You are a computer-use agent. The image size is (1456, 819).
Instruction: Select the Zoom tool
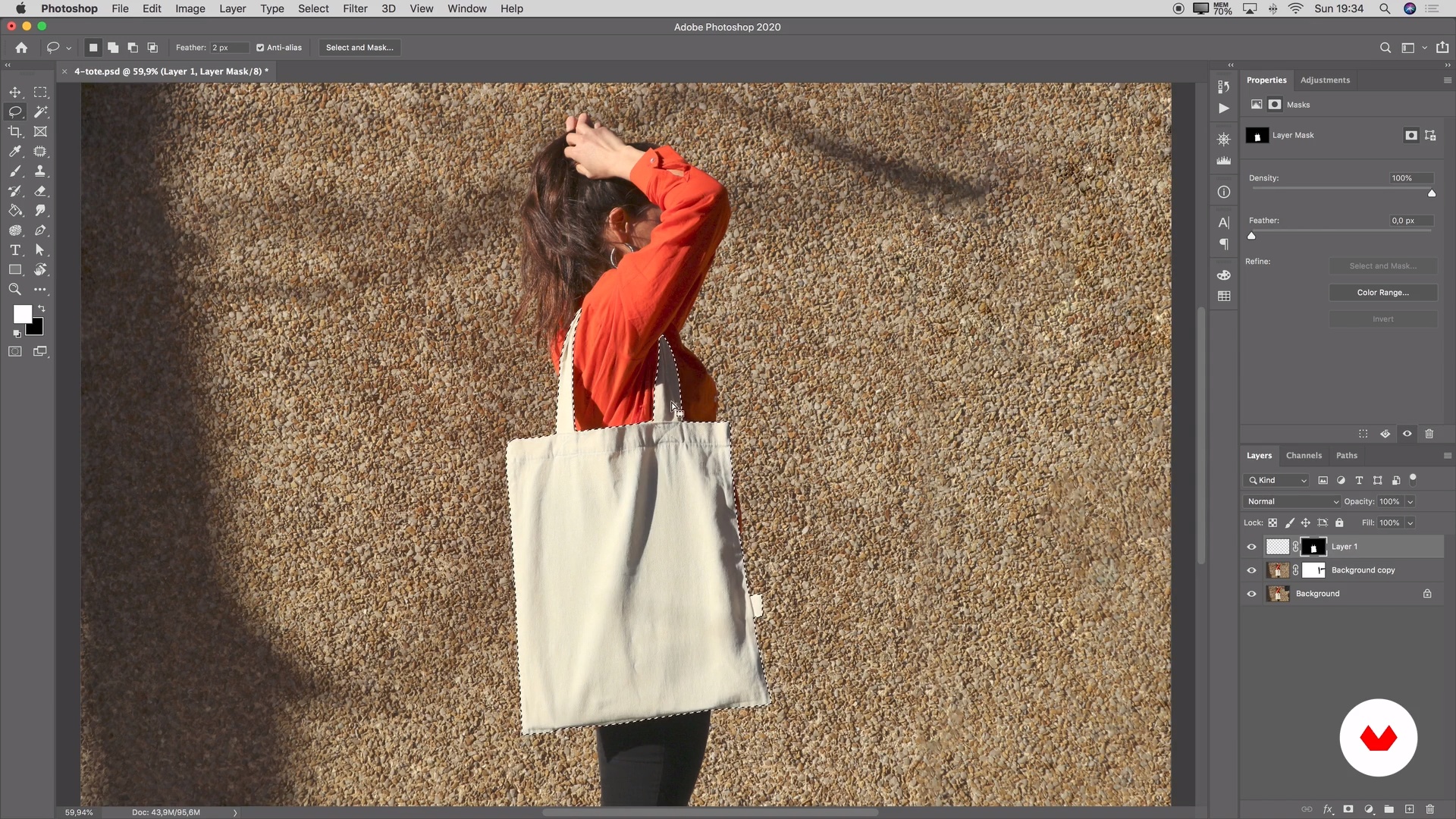pyautogui.click(x=15, y=289)
